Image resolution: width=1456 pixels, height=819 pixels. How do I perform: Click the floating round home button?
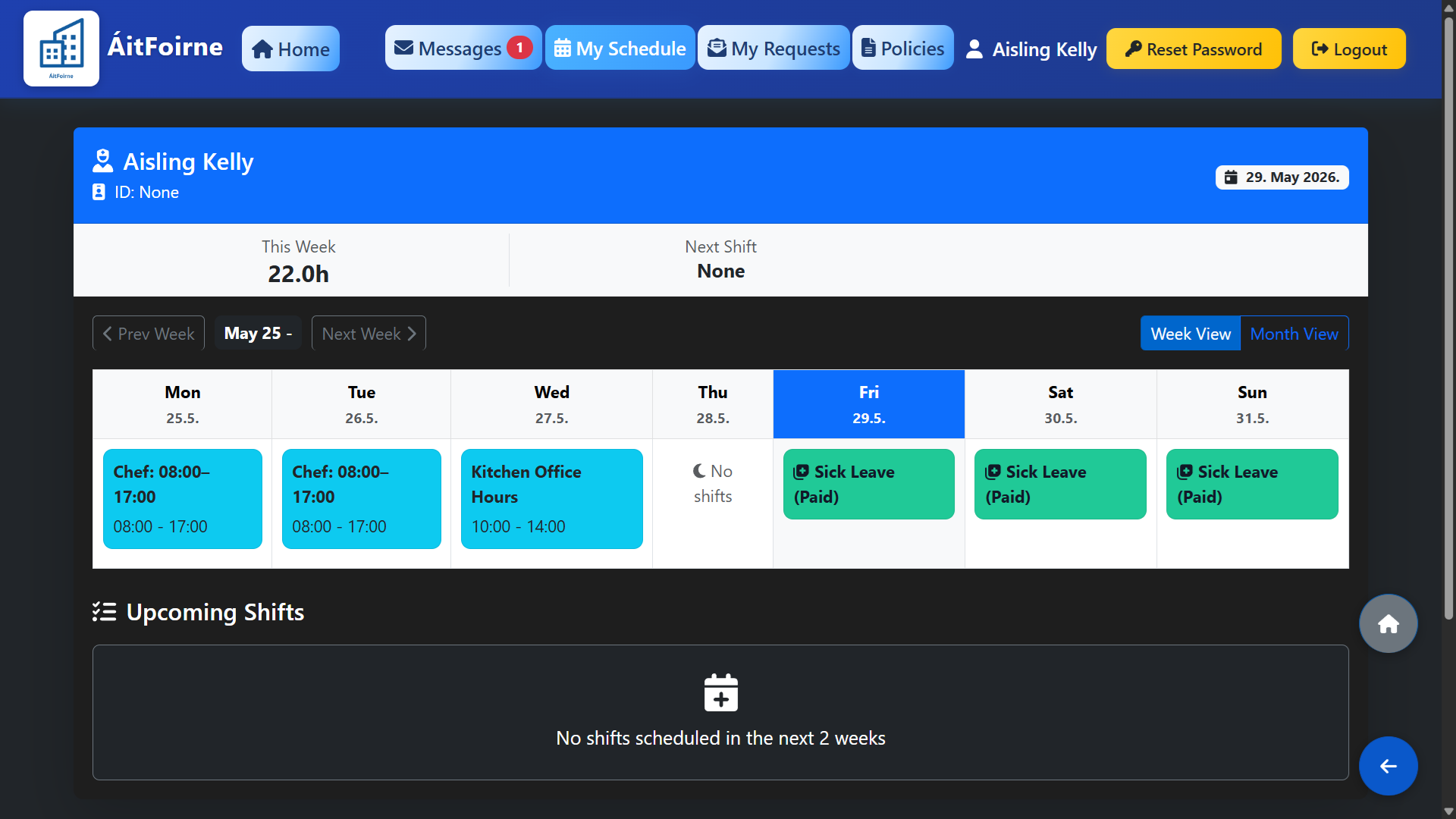[x=1388, y=623]
